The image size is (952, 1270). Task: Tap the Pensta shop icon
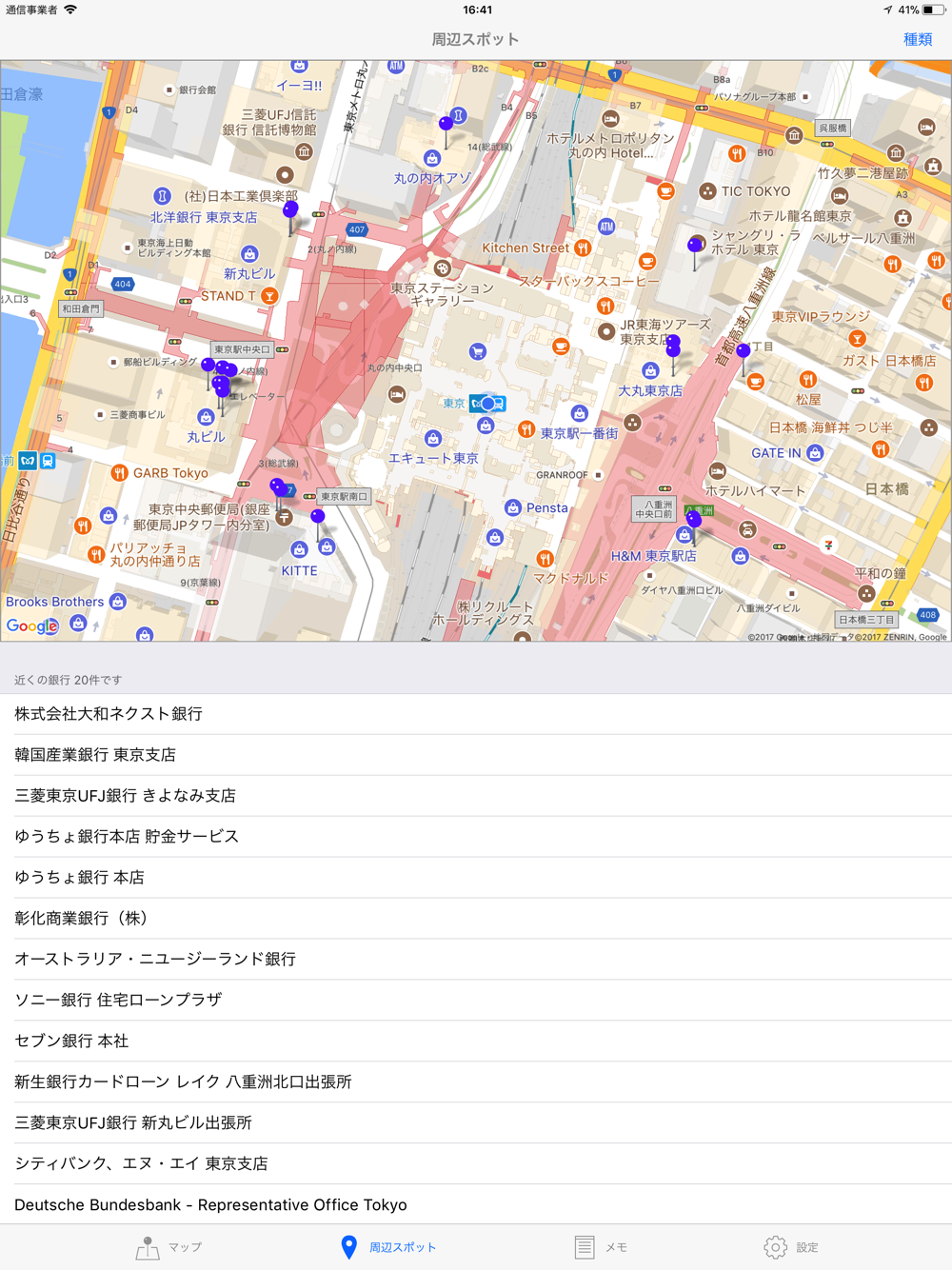tap(513, 508)
